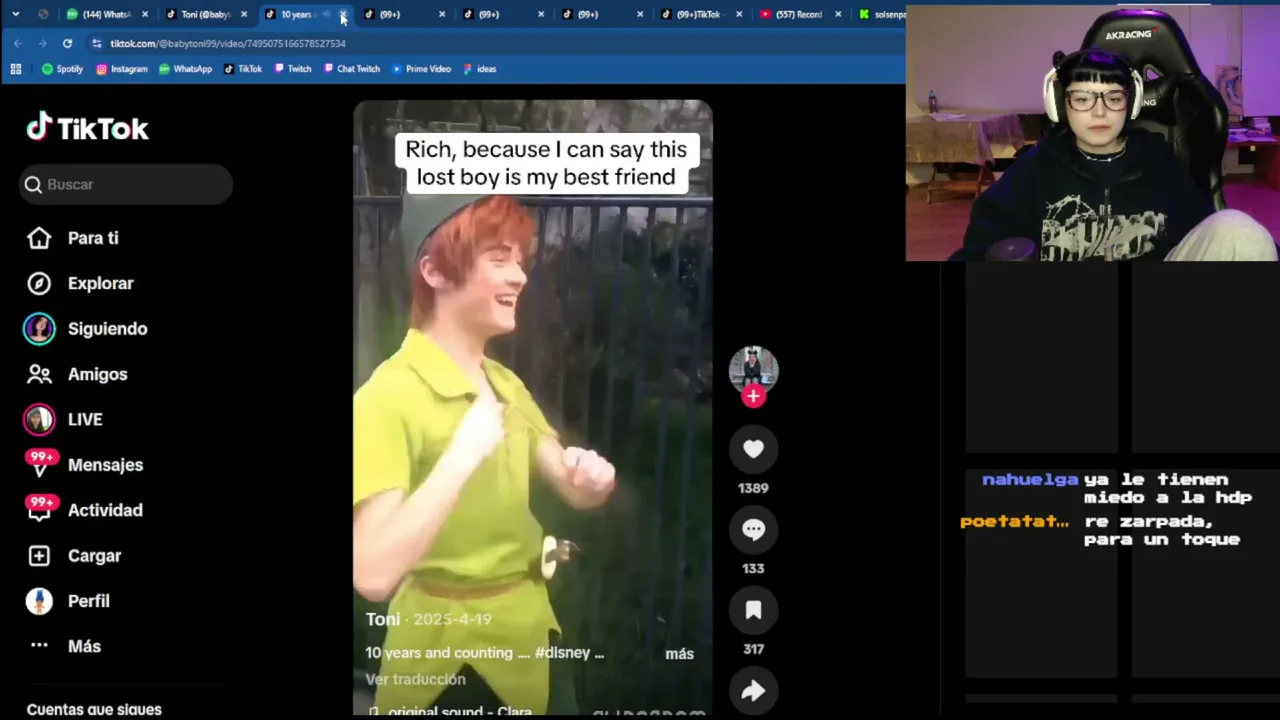Open the Instagram bookmark
The width and height of the screenshot is (1280, 720).
(122, 69)
